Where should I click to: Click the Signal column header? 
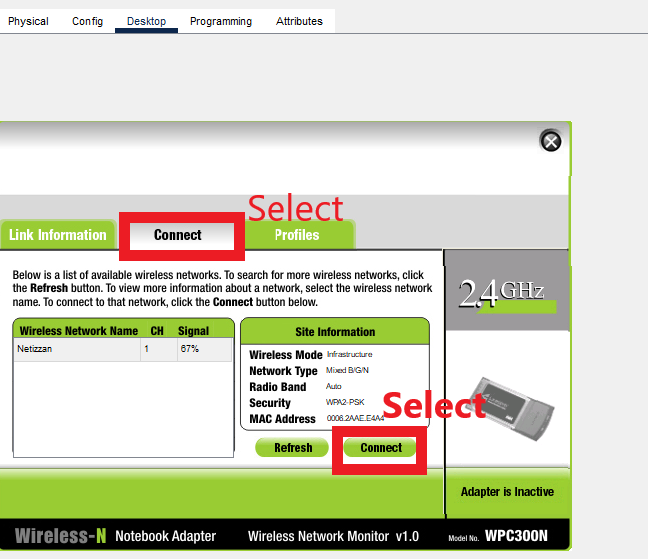click(x=193, y=331)
